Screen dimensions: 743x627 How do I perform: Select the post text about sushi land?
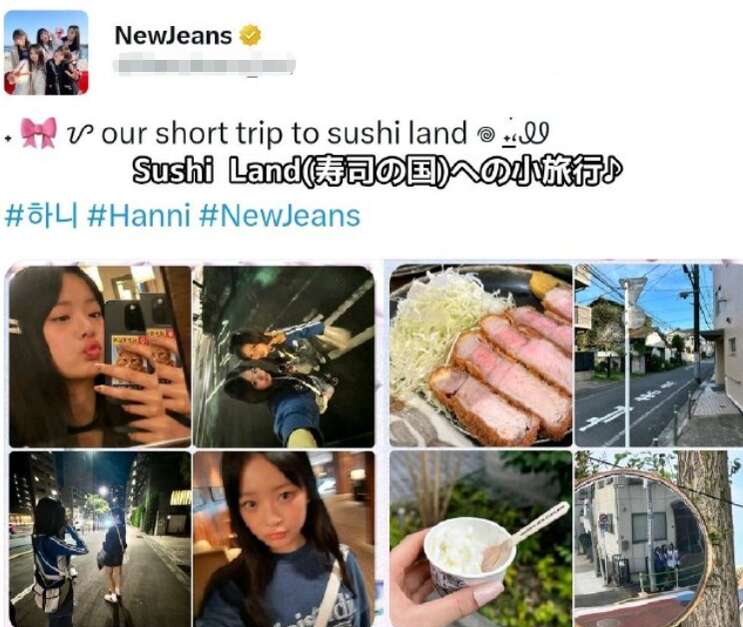coord(284,133)
